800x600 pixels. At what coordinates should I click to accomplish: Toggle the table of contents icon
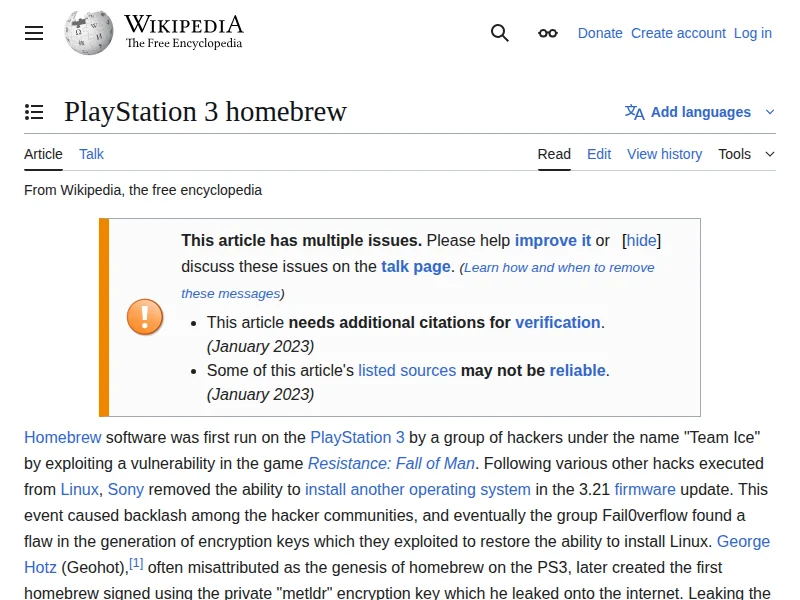[34, 112]
